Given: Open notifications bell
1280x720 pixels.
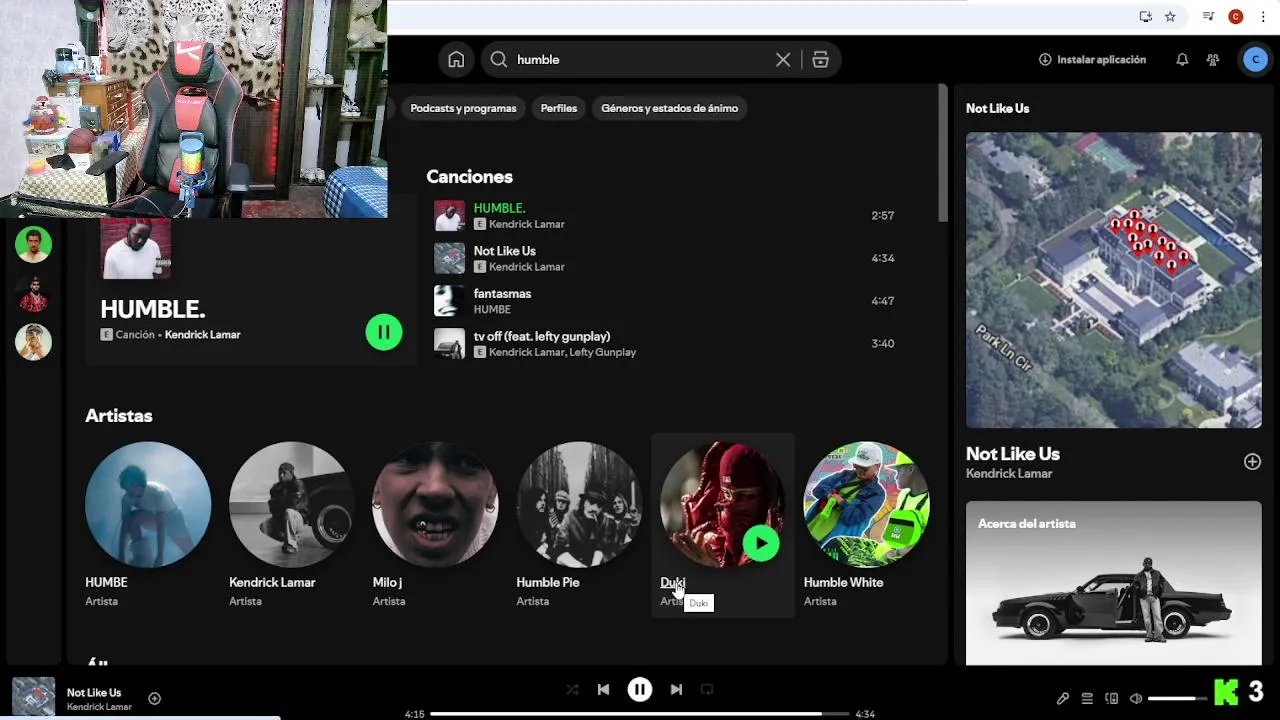Looking at the screenshot, I should 1182,60.
